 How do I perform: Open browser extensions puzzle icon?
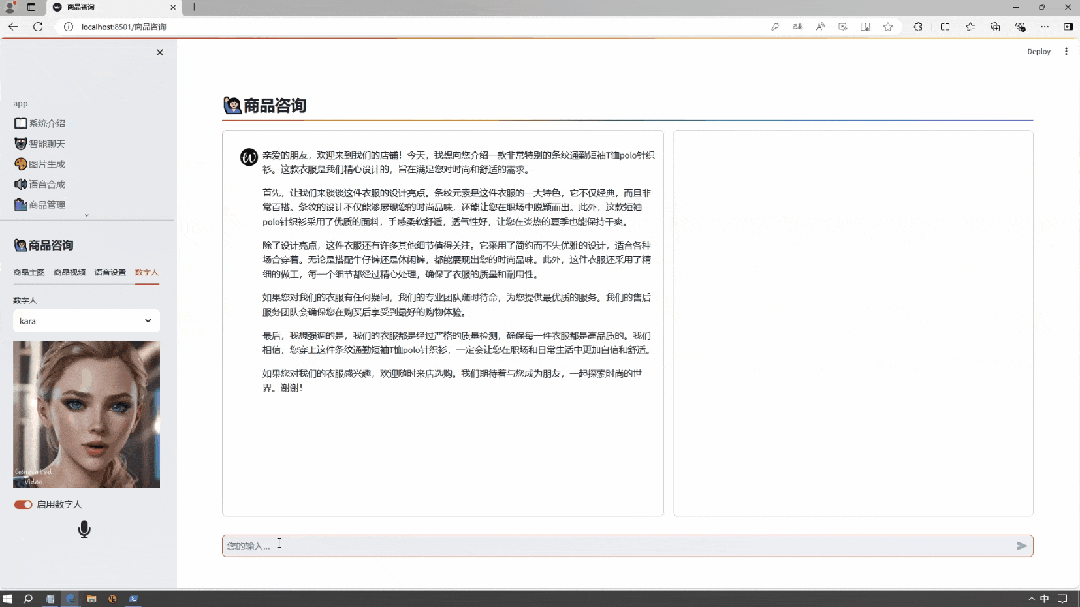(x=918, y=27)
